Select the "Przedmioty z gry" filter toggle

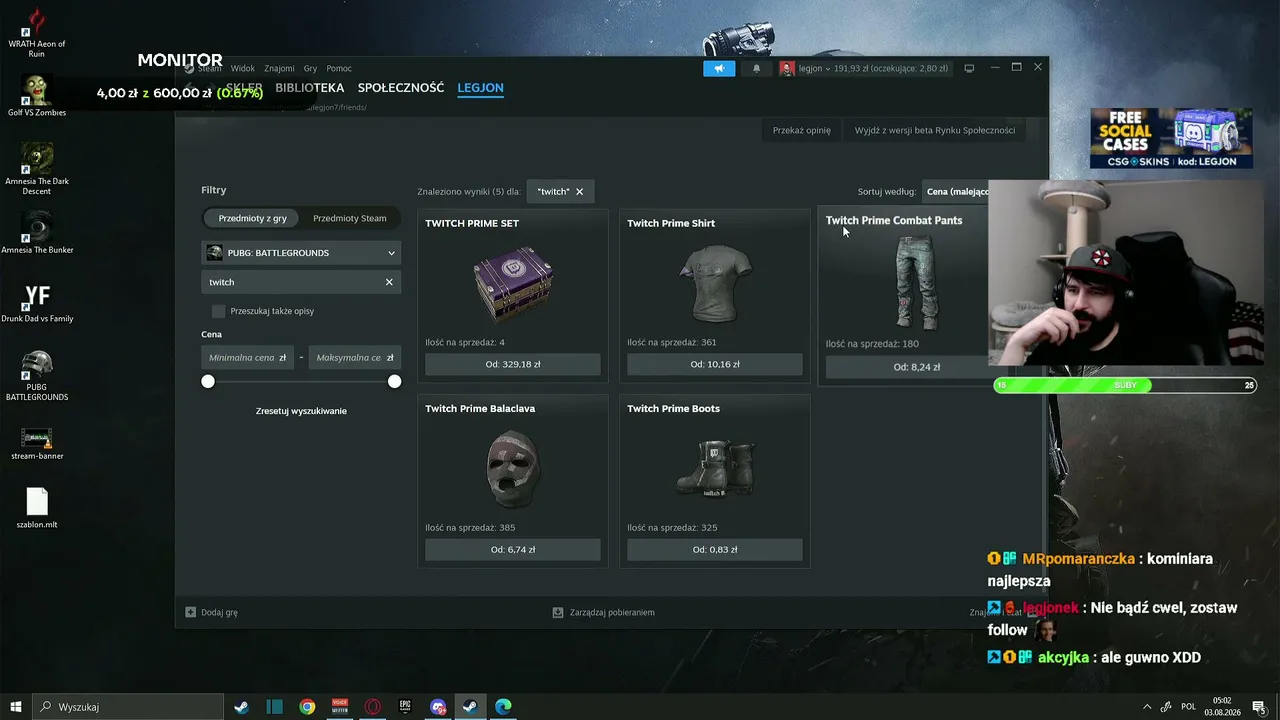point(252,218)
